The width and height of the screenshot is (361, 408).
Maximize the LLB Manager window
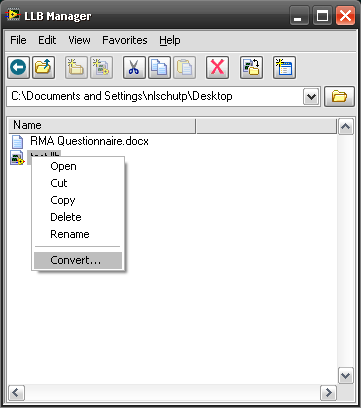click(x=322, y=16)
